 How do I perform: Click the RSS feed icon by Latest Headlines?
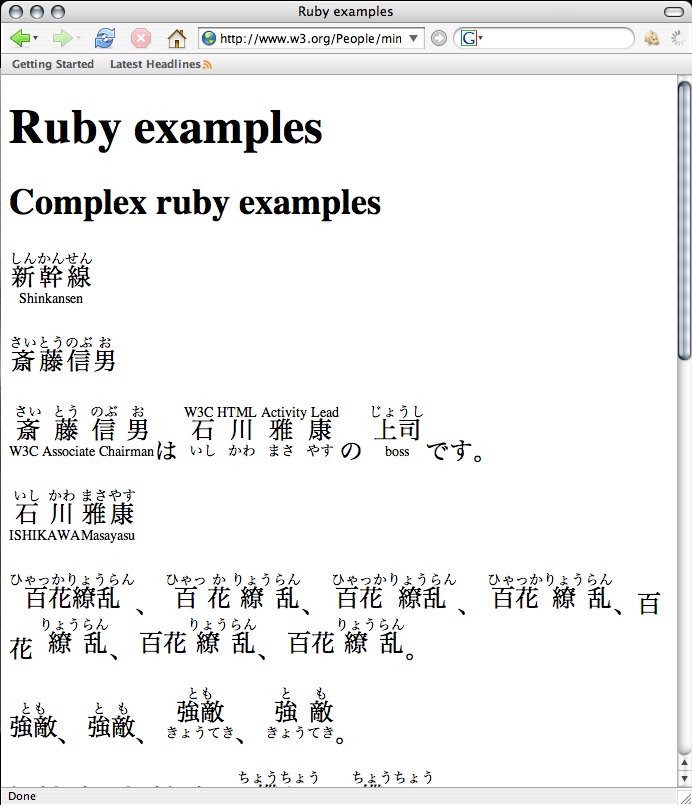208,65
